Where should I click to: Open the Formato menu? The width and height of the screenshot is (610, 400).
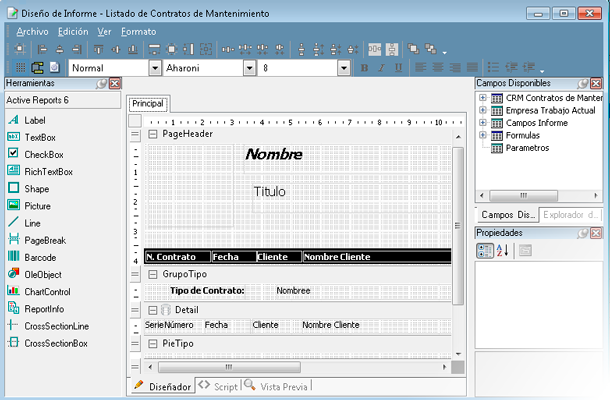tap(138, 32)
